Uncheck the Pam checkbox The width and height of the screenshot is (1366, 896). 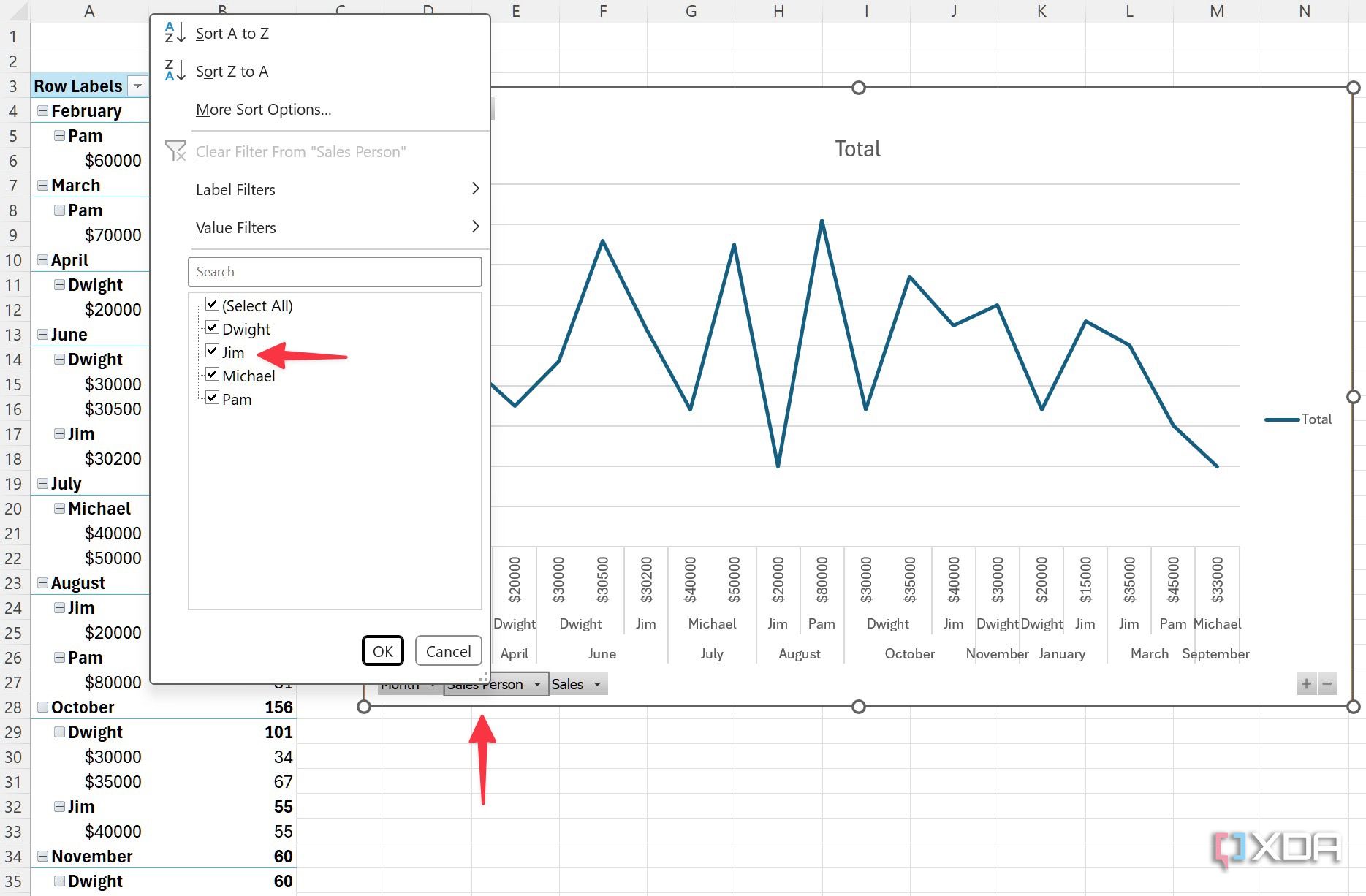[212, 398]
